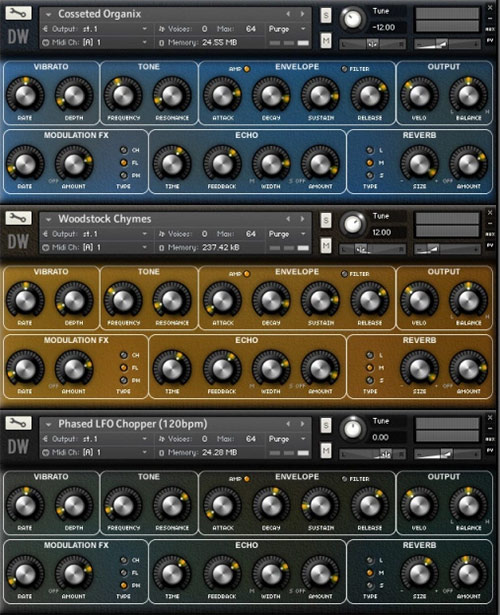Mute the Woodstock Chymes instrument
Viewport: 500px width, 615px height.
click(x=325, y=246)
